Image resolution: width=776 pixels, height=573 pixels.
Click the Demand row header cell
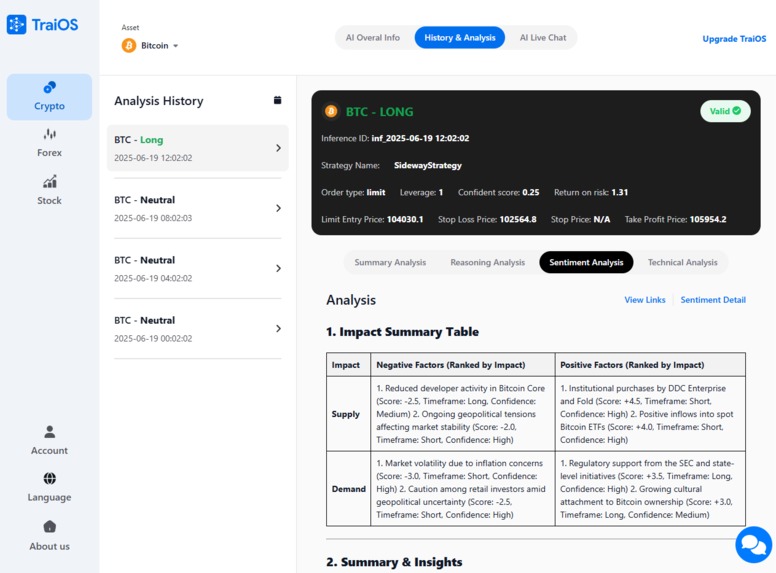tap(348, 489)
